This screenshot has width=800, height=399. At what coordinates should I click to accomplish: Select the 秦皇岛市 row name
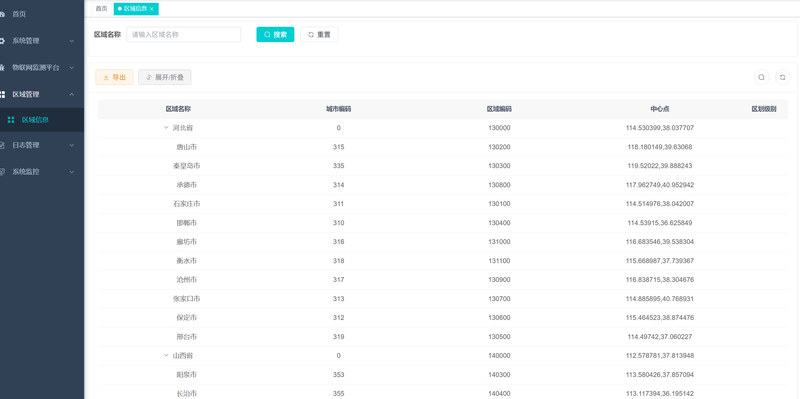pyautogui.click(x=187, y=166)
